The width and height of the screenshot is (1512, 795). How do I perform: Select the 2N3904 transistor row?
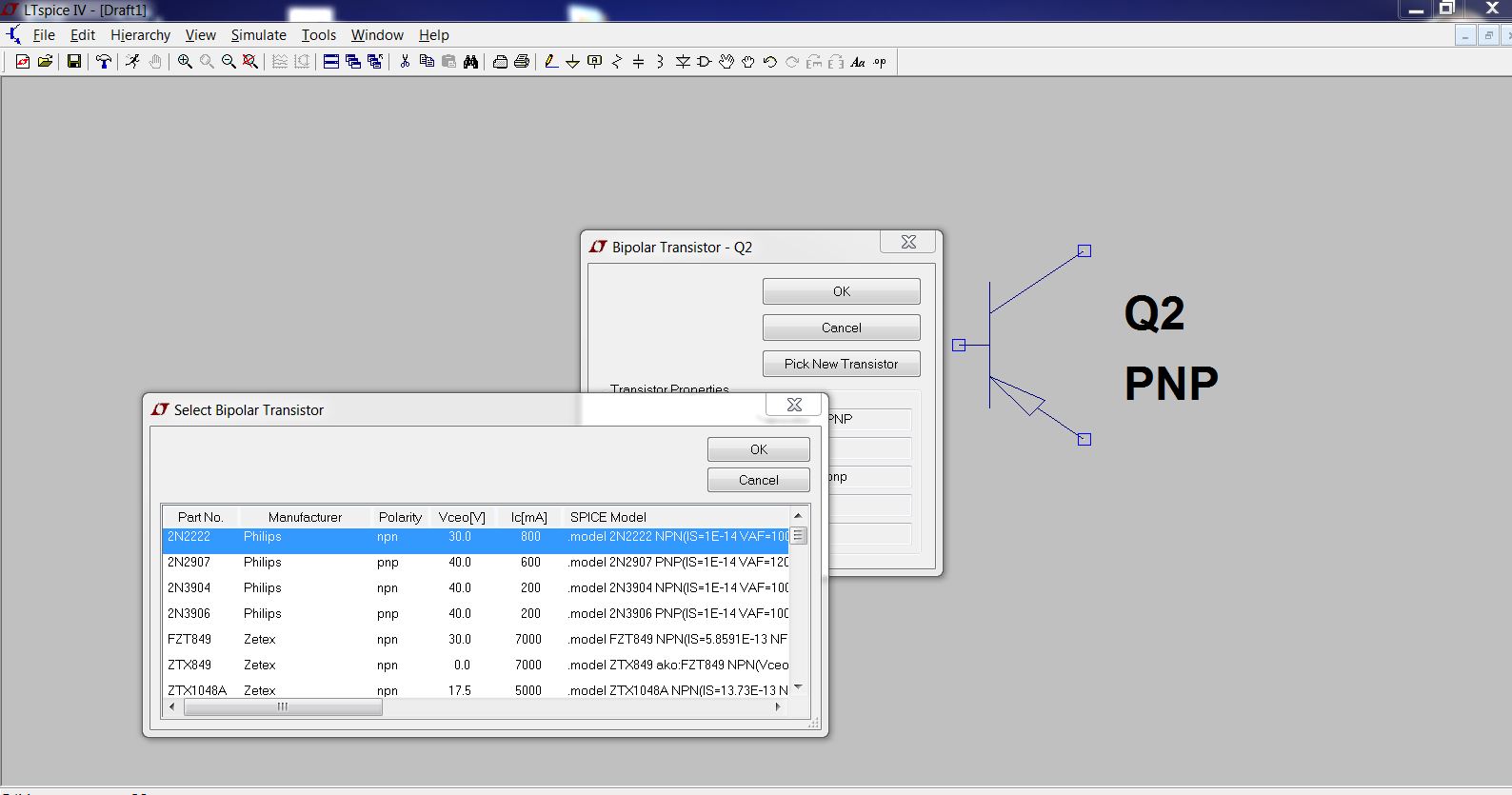click(x=475, y=588)
